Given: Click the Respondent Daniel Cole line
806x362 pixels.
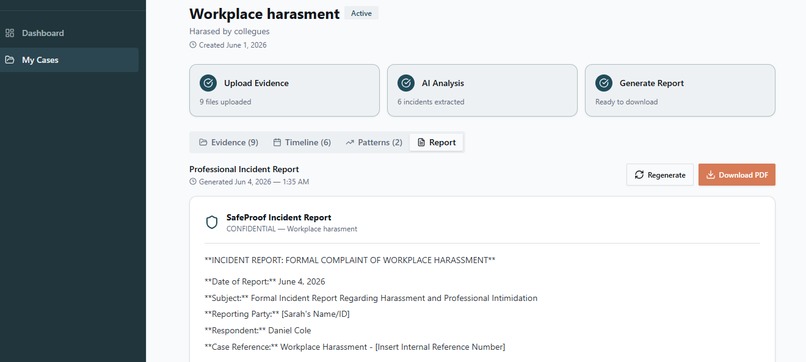Looking at the screenshot, I should (258, 330).
